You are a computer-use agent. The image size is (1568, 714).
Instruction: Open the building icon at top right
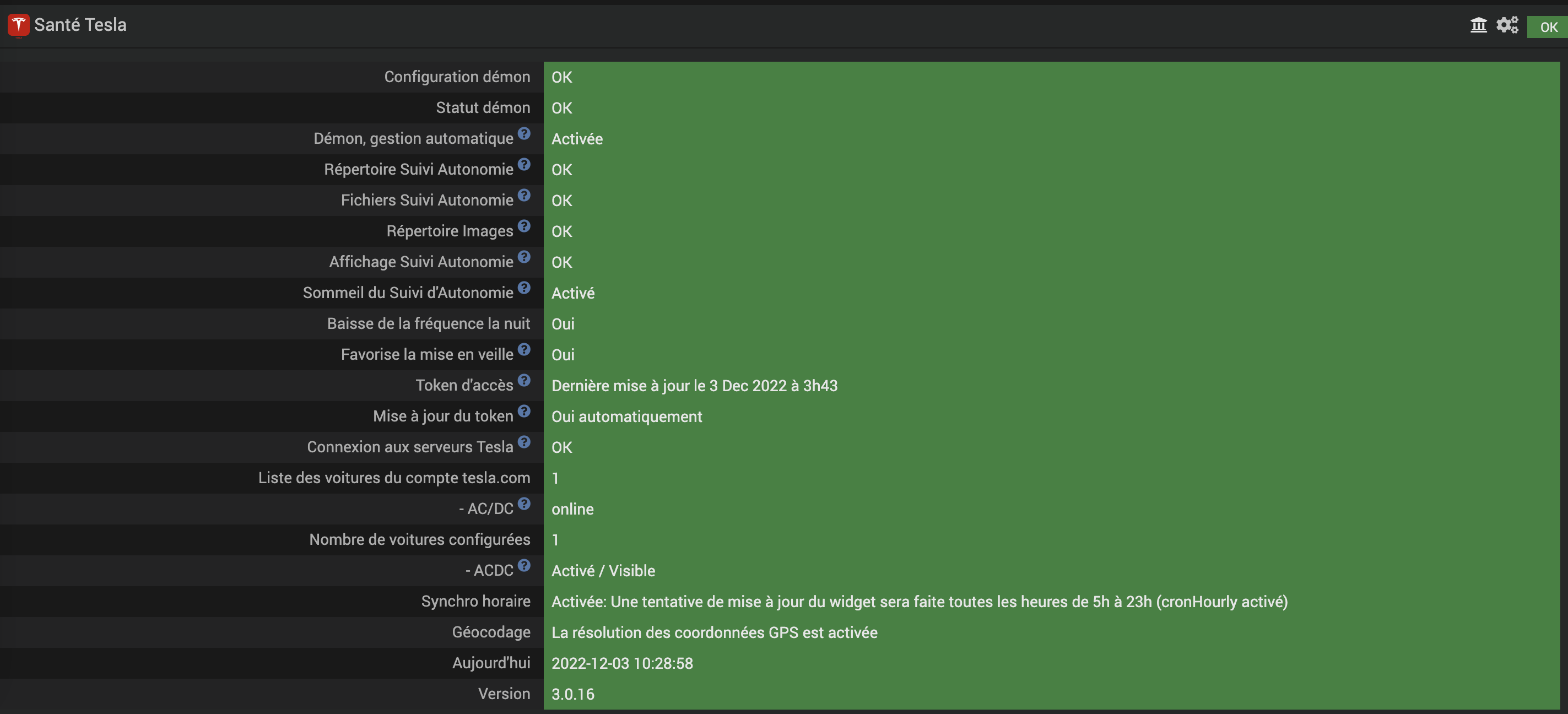[x=1478, y=25]
